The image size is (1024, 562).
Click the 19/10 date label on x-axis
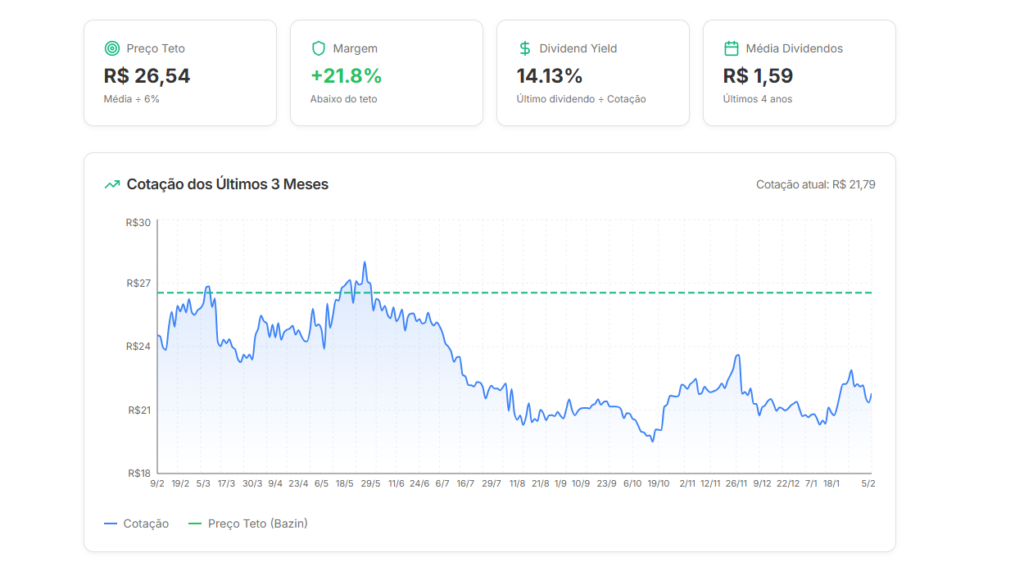click(658, 483)
